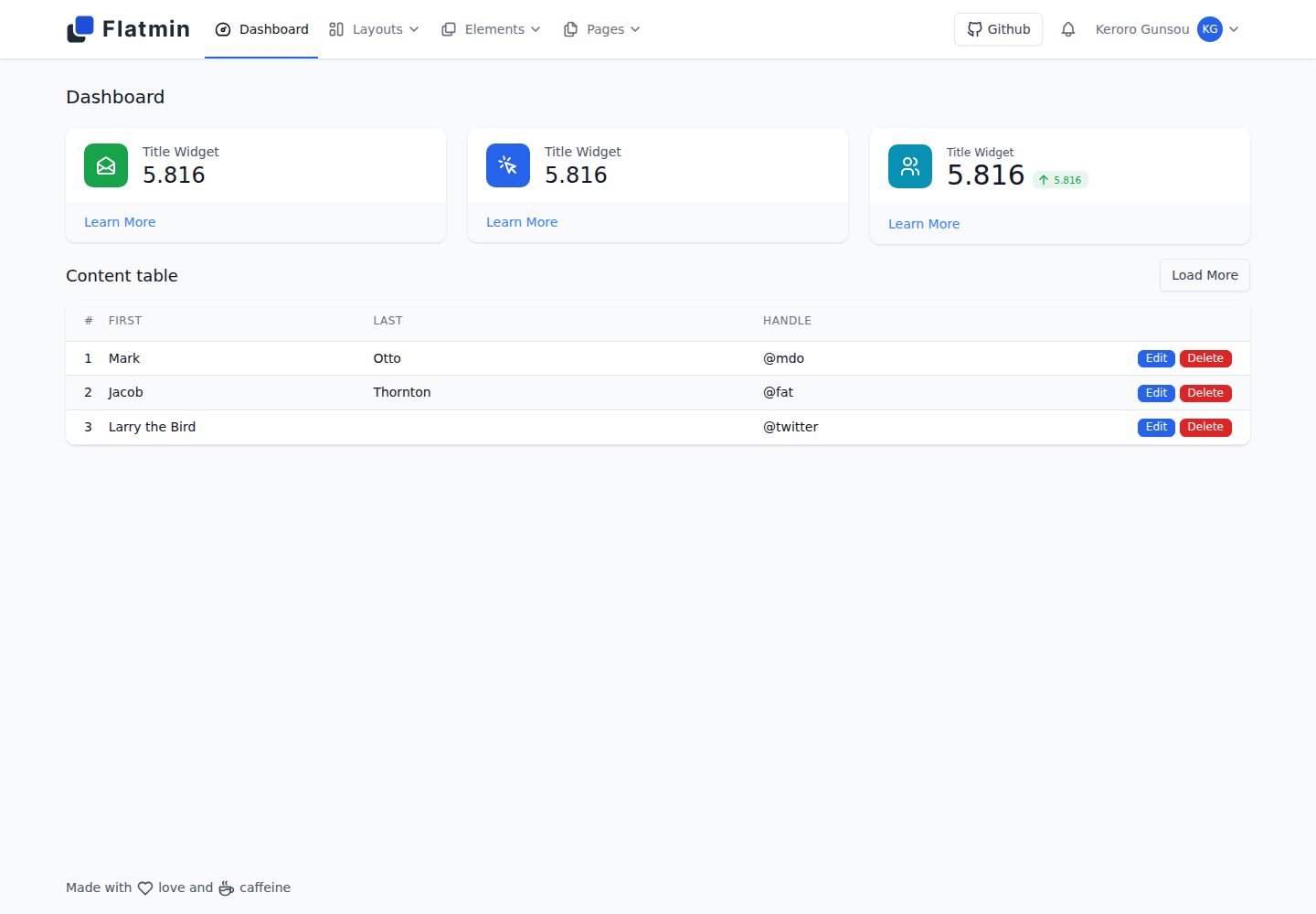Open the Github button

(998, 29)
